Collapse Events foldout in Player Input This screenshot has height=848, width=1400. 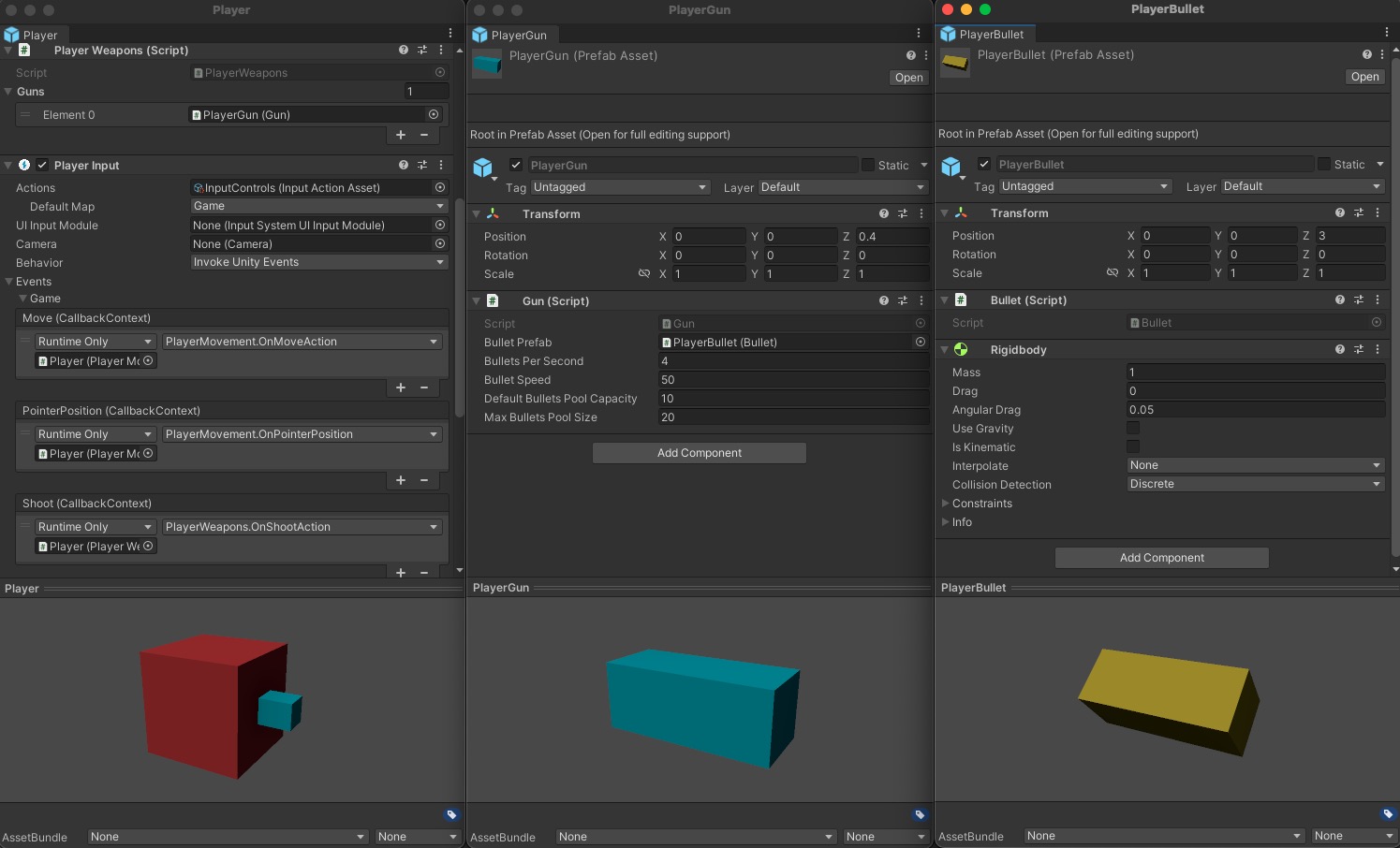[9, 281]
